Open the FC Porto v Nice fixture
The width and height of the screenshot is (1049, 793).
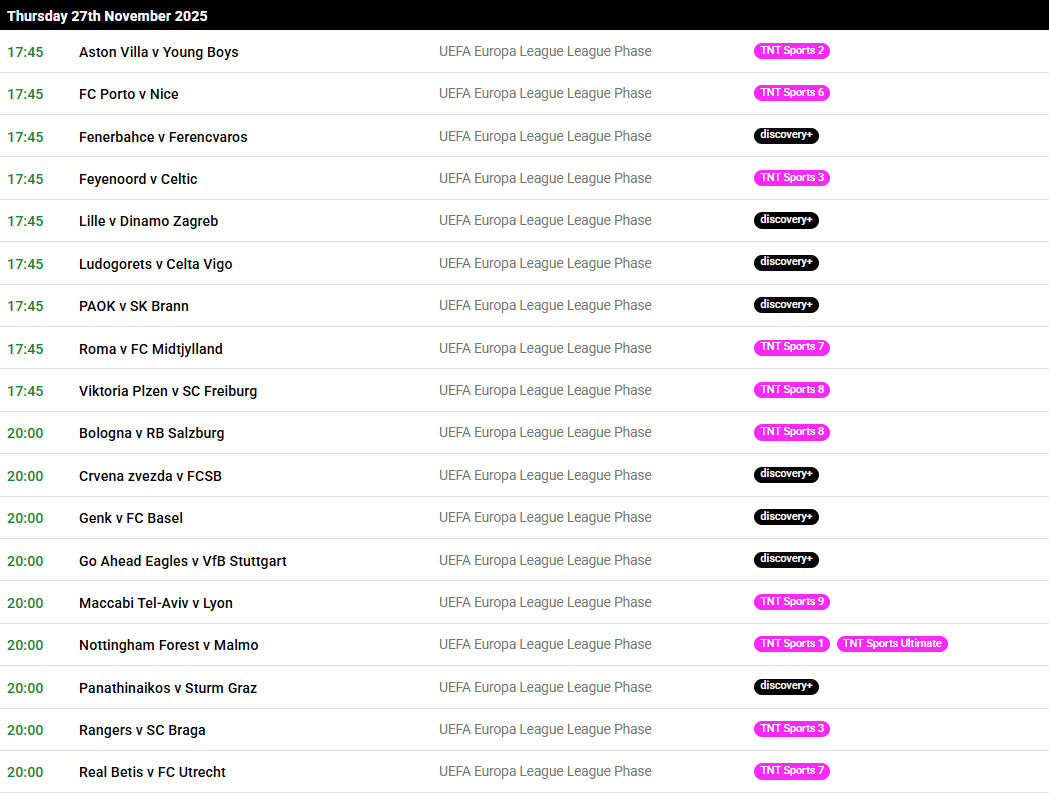pyautogui.click(x=128, y=94)
